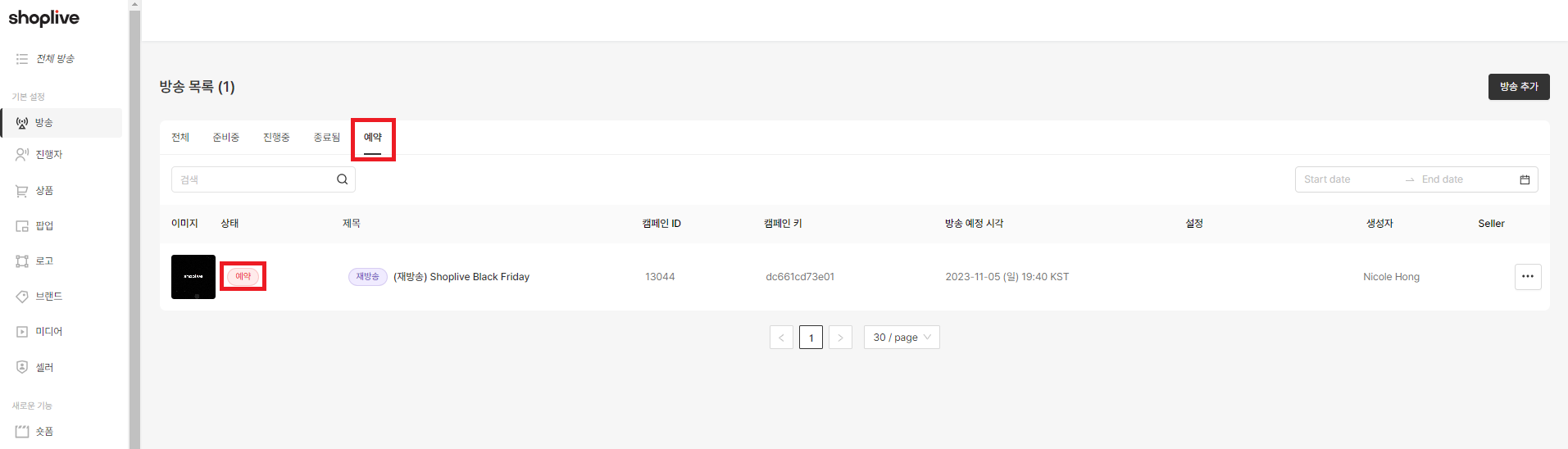Open the 로고 icon in sidebar
1568x449 pixels.
coord(22,261)
